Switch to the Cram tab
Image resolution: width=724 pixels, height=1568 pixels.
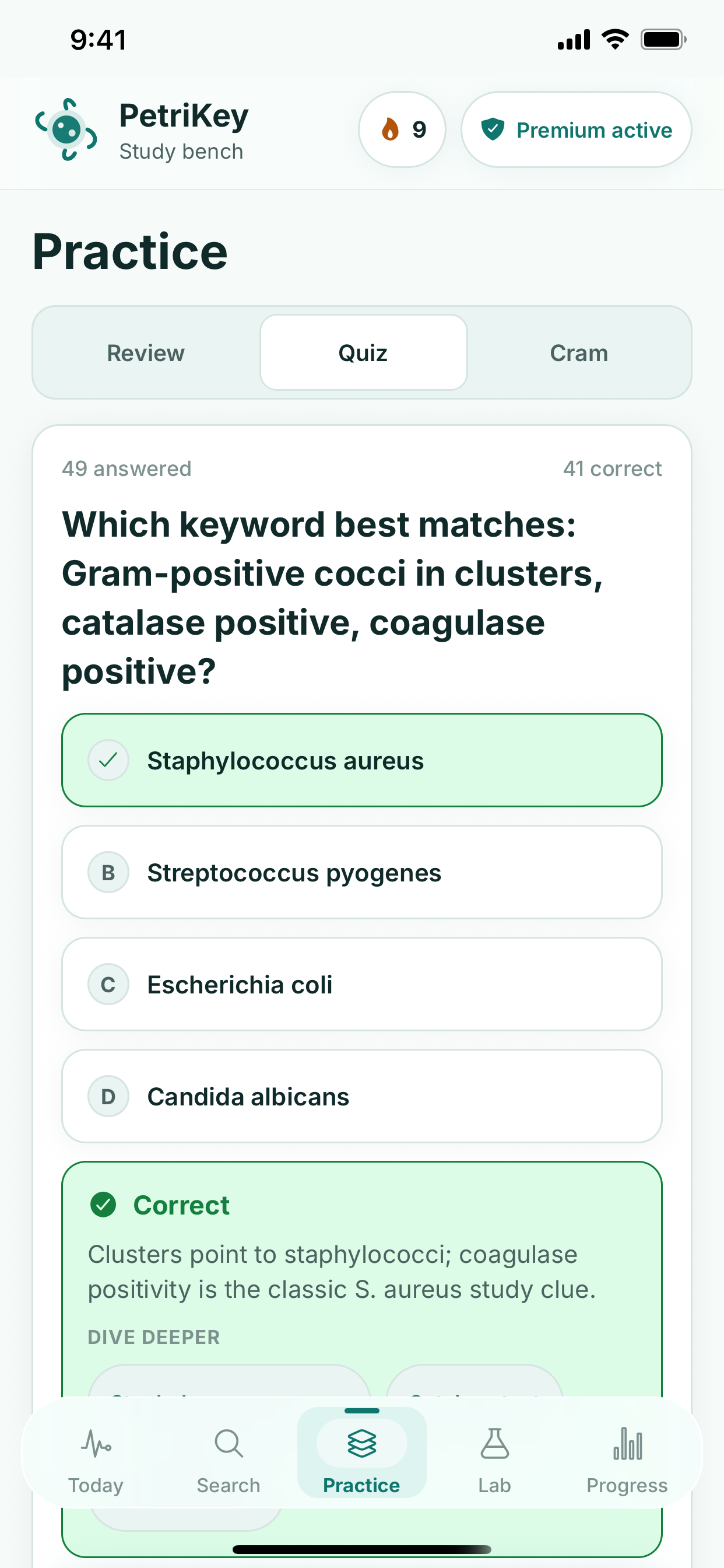pyautogui.click(x=579, y=353)
